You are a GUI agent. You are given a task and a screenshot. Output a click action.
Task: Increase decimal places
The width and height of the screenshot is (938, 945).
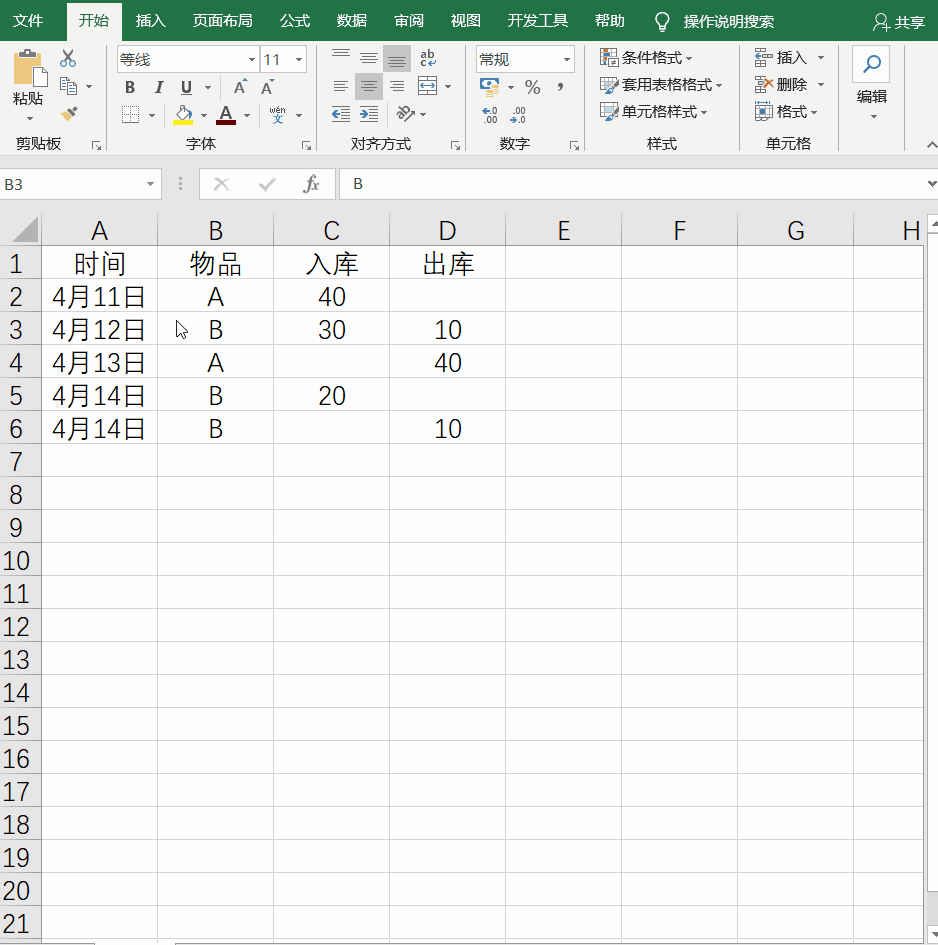(x=489, y=115)
